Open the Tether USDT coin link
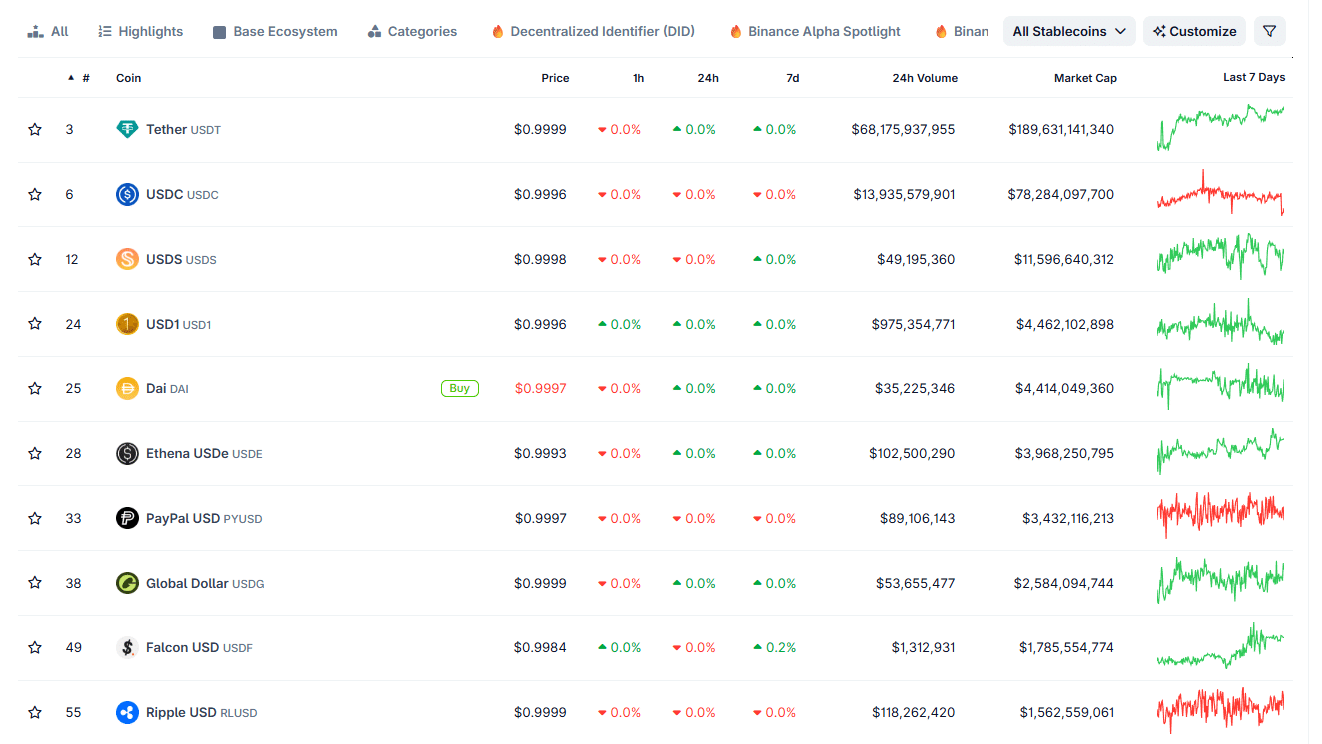Viewport: 1322px width, 744px height. (183, 130)
